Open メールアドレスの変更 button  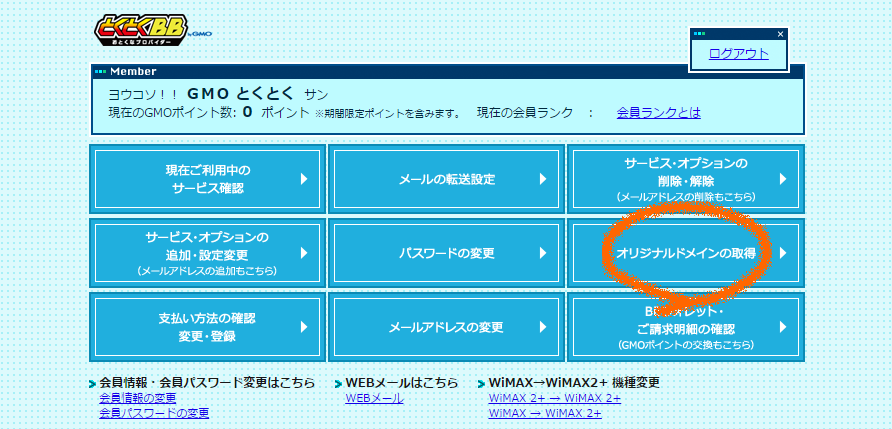pos(447,327)
